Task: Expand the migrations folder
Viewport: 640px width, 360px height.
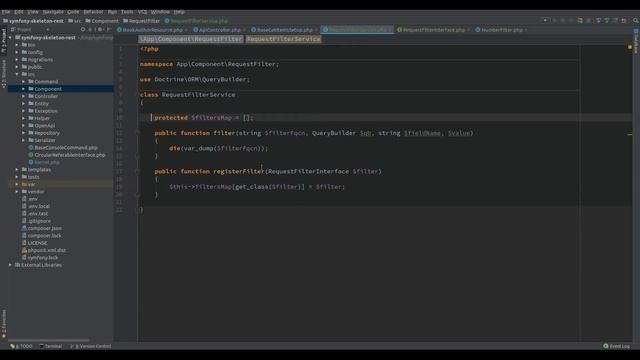Action: coord(17,60)
